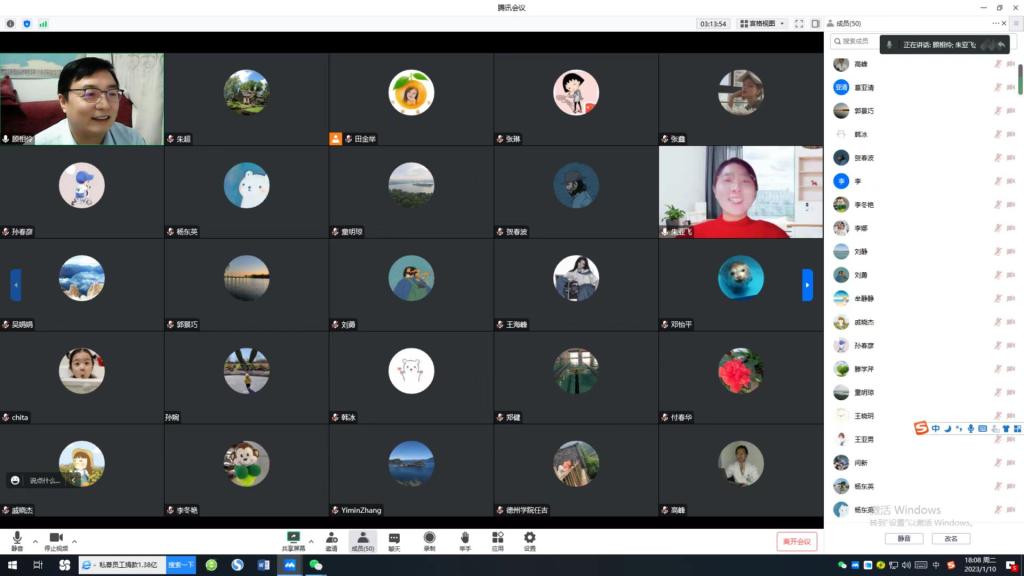Screen dimensions: 1024x576
Task: Open the Invite participants icon
Action: 331,539
